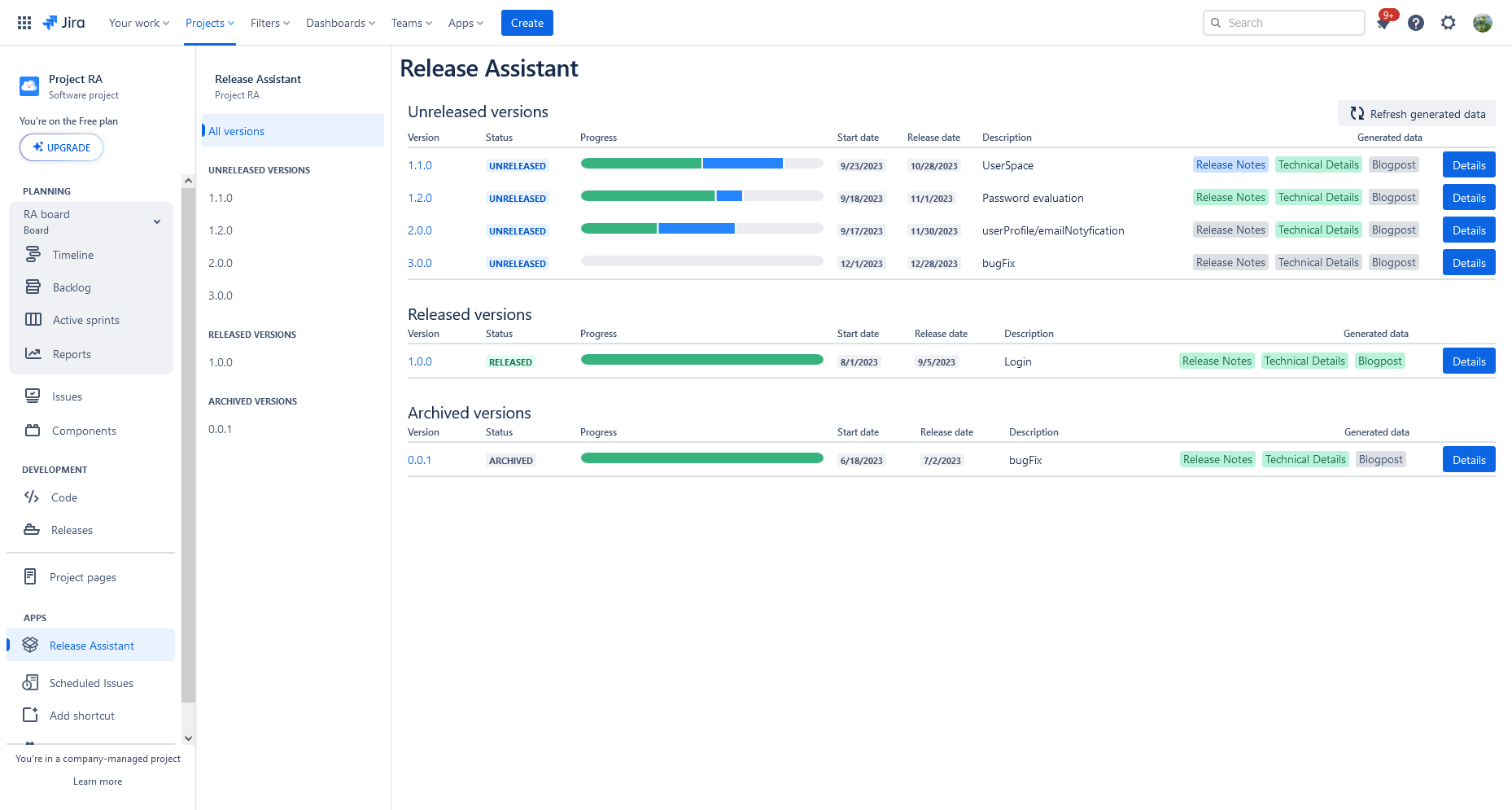The image size is (1512, 810).
Task: Open the Your work dropdown
Action: click(139, 23)
